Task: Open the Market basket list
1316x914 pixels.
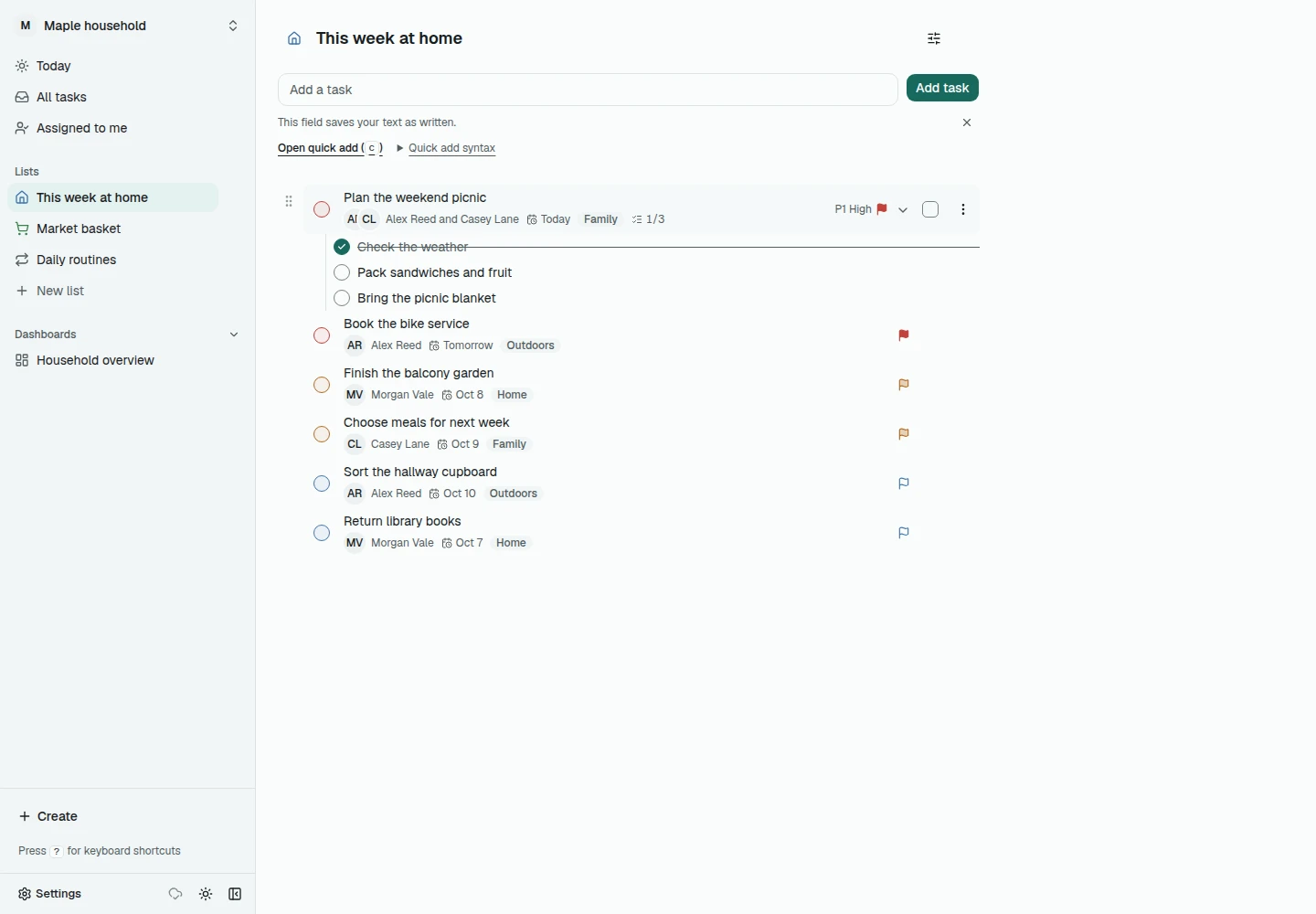Action: click(113, 228)
